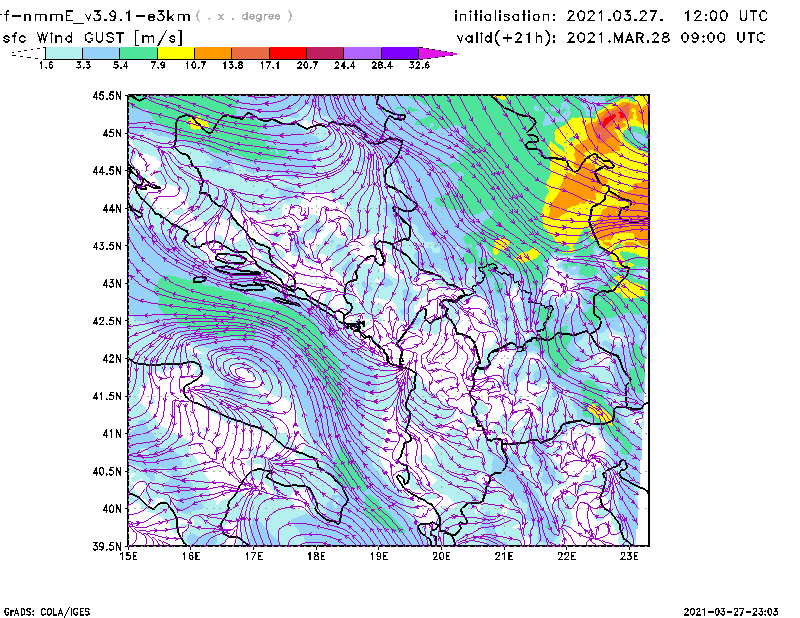Click the '5.4' legend value
The image size is (800, 618).
coord(120,65)
